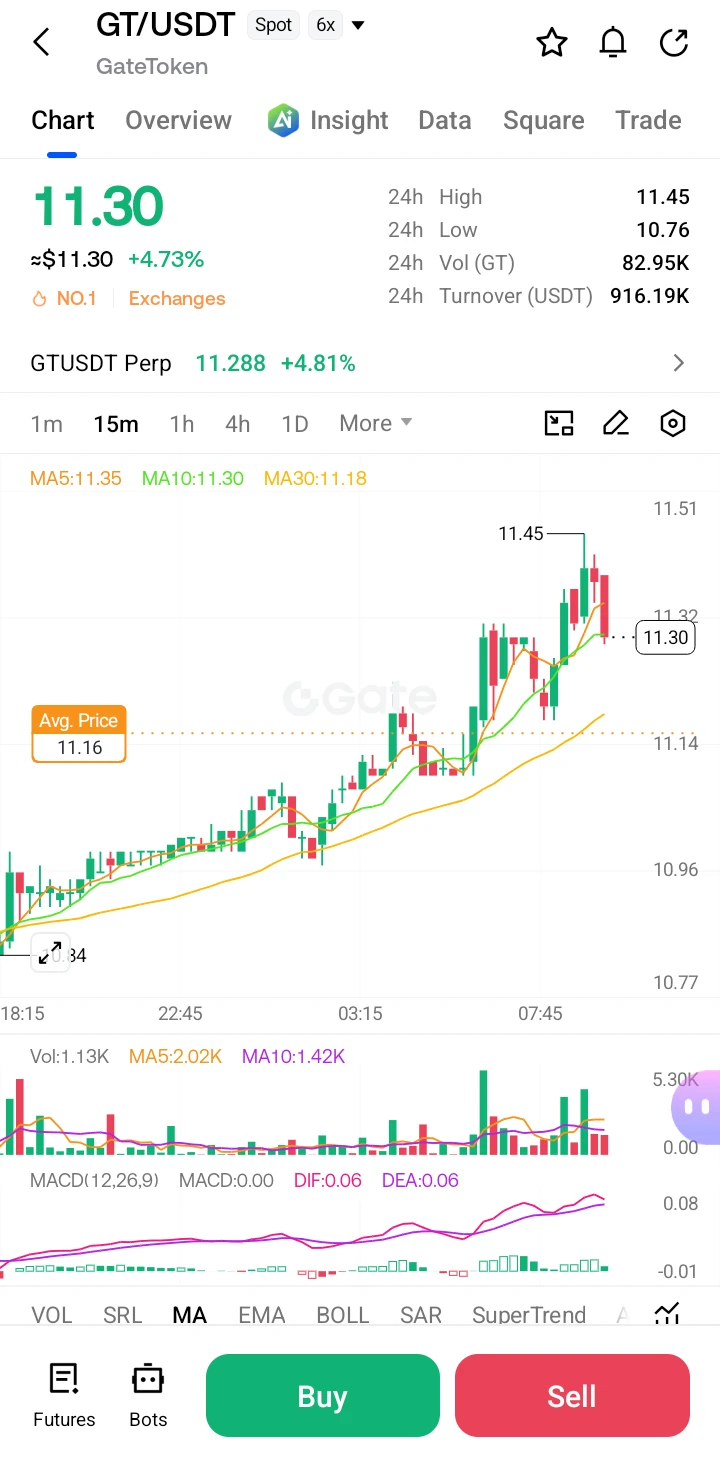Screen dimensions: 720x1467
Task: Open GTUSDT Perp chevron arrow
Action: pos(679,363)
